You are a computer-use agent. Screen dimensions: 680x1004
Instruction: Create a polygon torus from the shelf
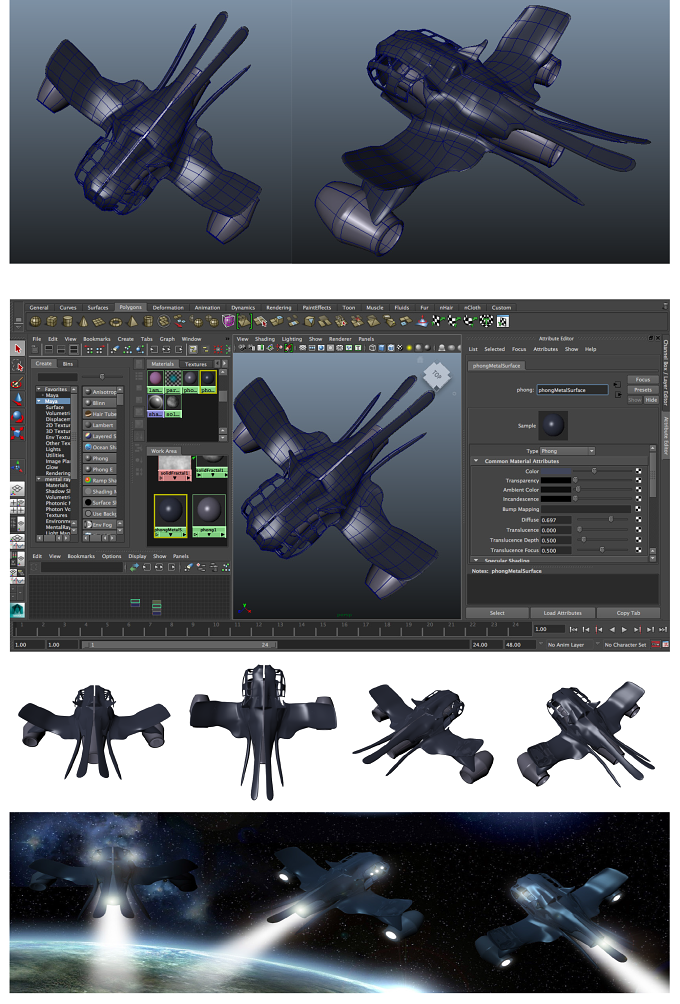[116, 321]
